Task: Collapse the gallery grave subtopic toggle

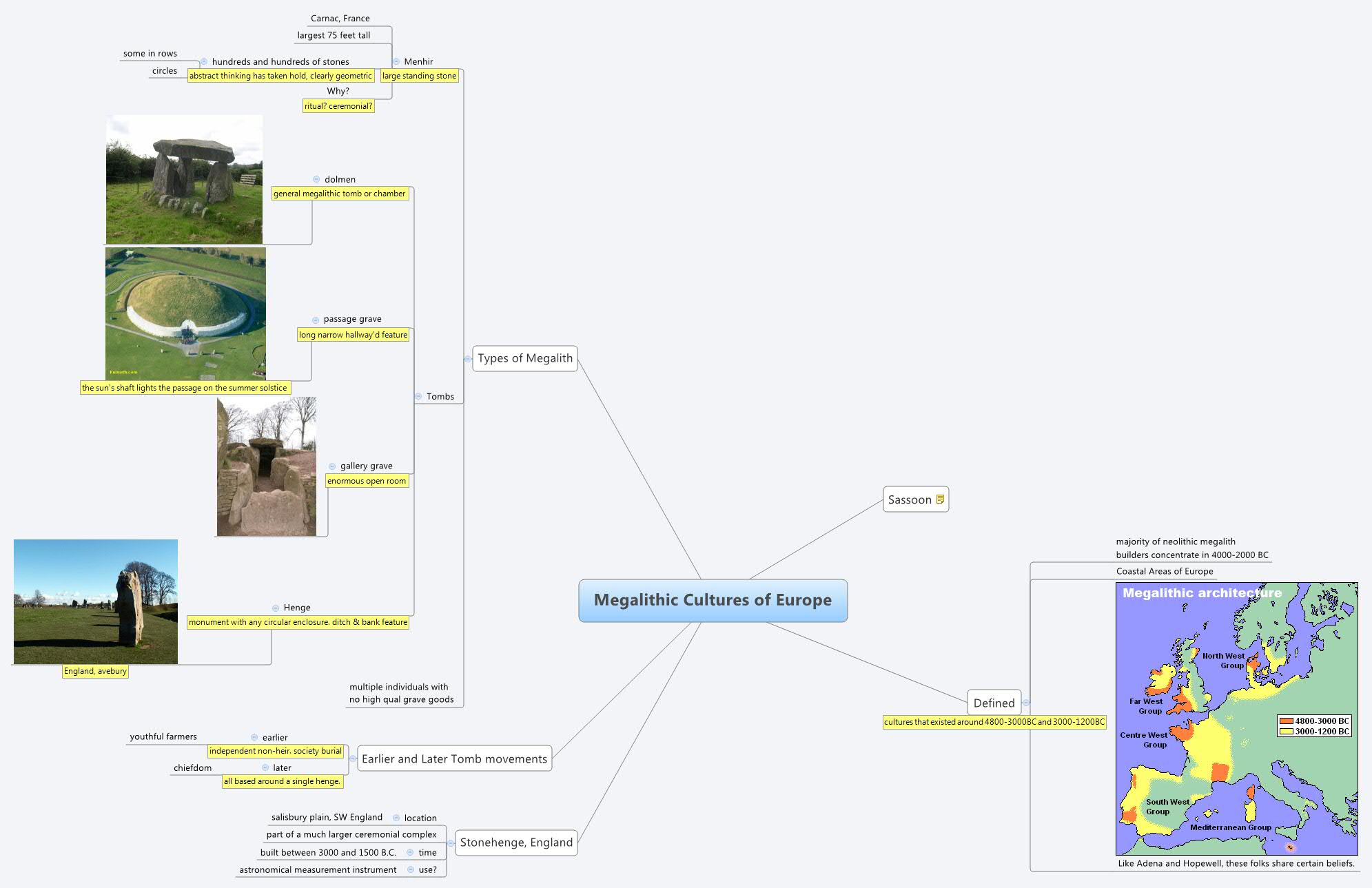Action: tap(332, 466)
